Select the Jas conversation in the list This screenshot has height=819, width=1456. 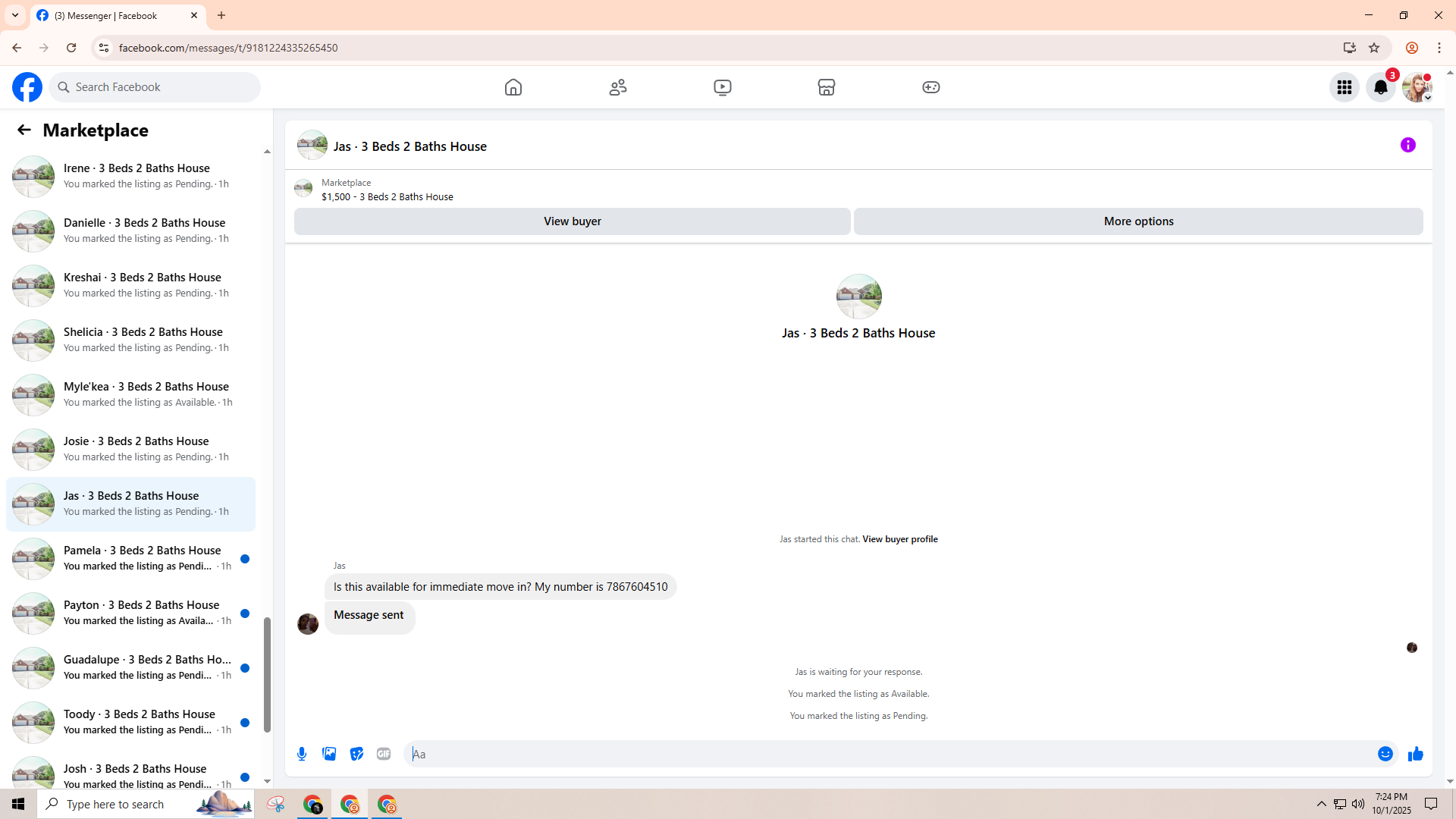[x=130, y=504]
